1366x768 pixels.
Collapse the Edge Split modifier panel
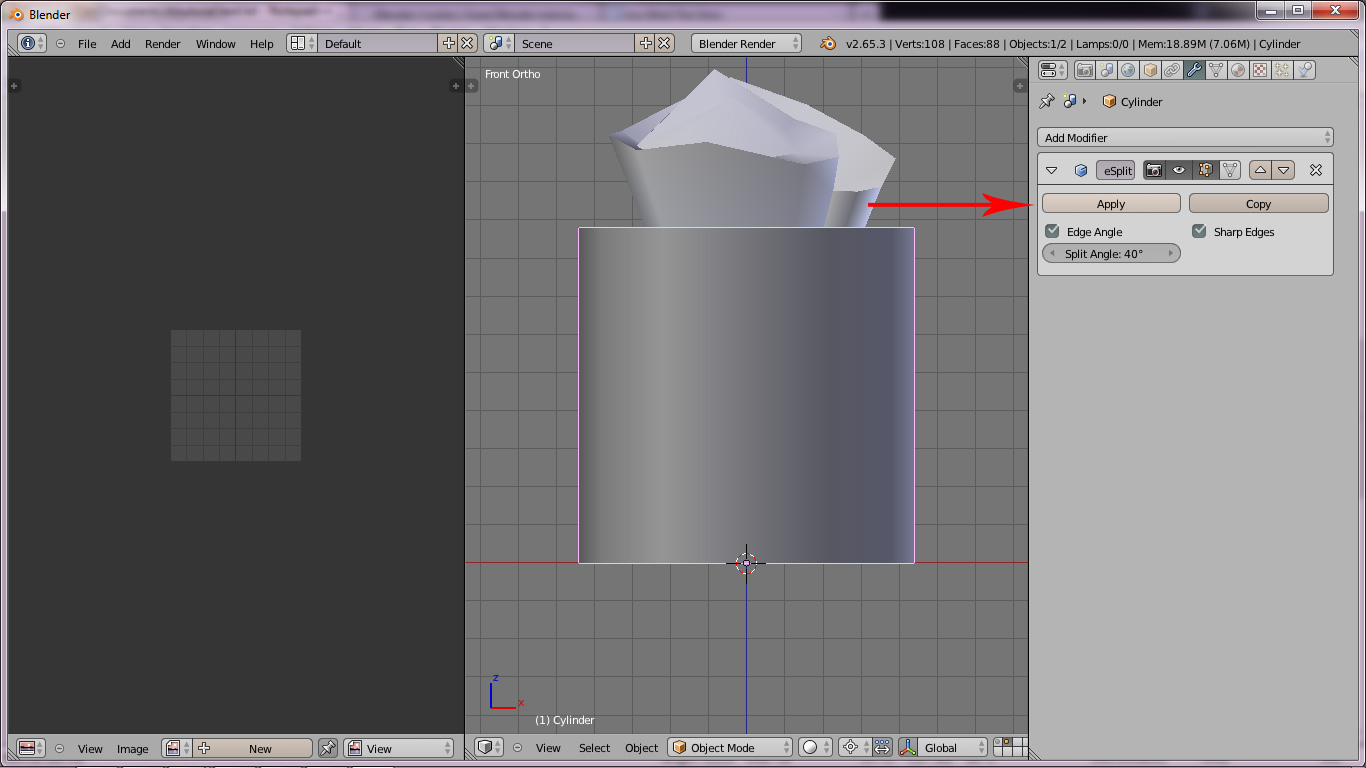point(1051,170)
